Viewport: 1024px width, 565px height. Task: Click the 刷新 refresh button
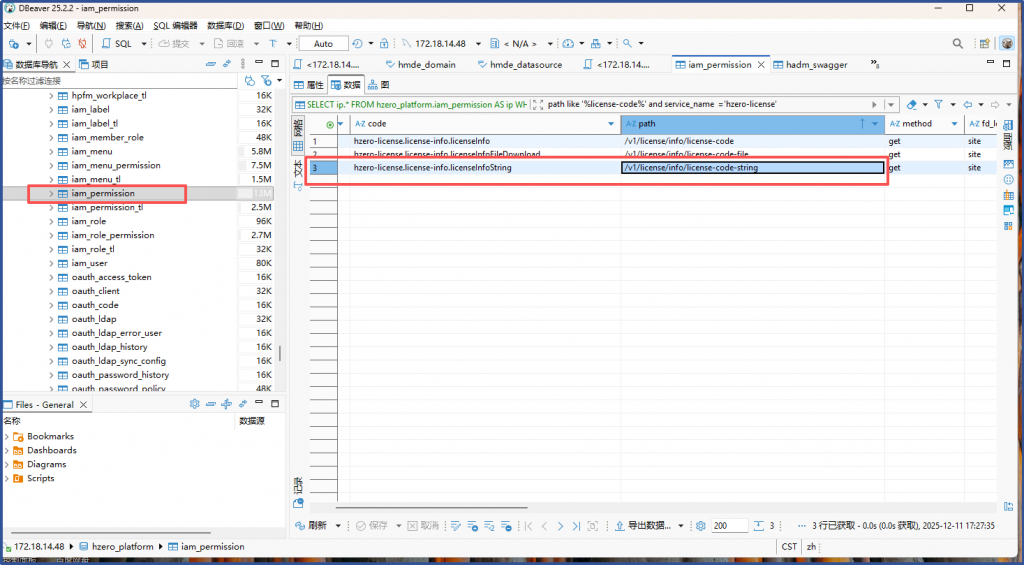pyautogui.click(x=310, y=526)
